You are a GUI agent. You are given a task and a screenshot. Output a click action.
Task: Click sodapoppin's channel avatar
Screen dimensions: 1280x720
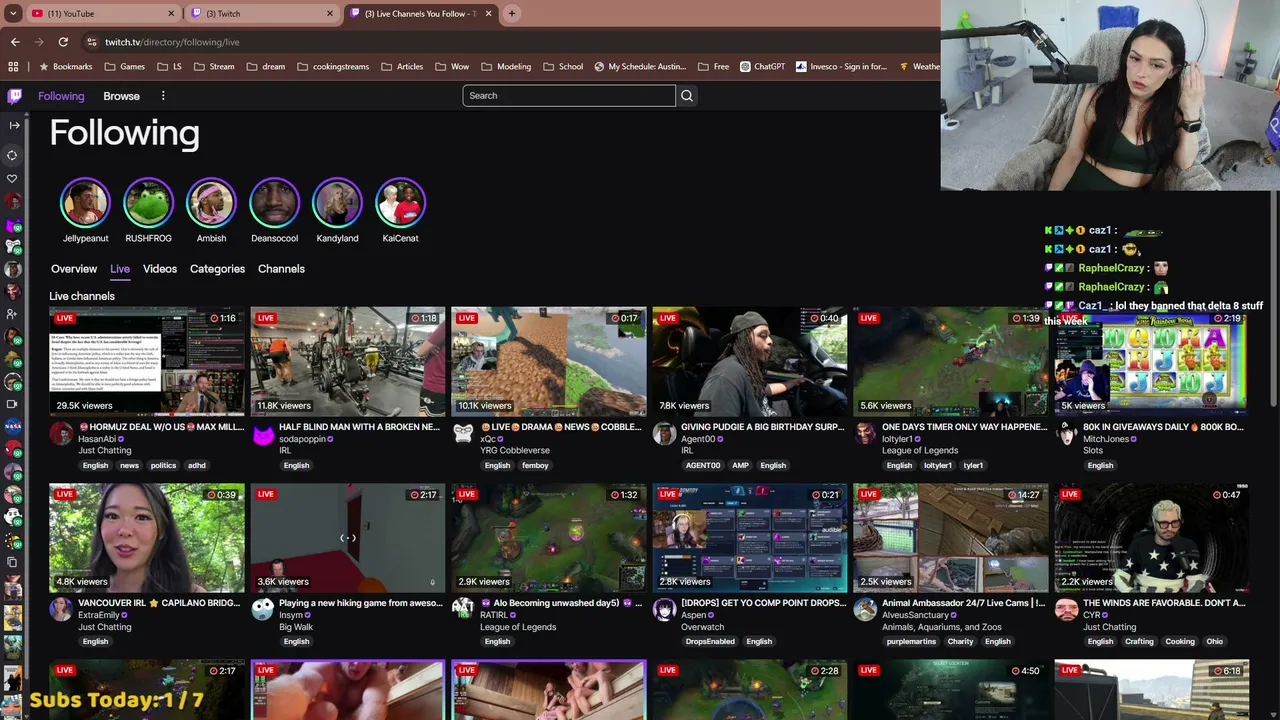[263, 433]
